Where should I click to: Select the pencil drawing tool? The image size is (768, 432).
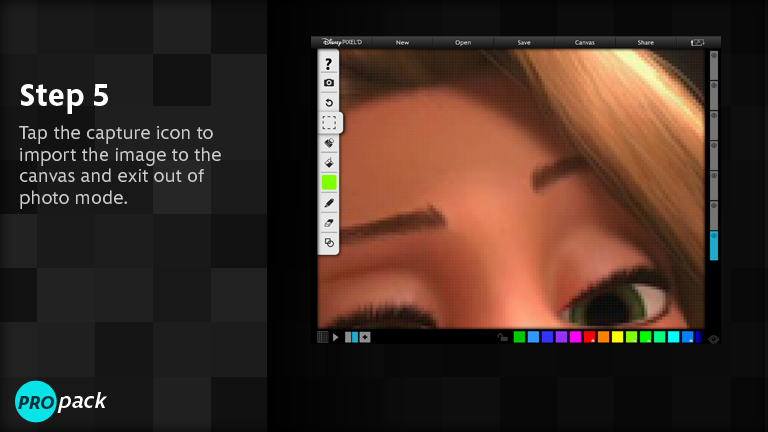(x=329, y=203)
